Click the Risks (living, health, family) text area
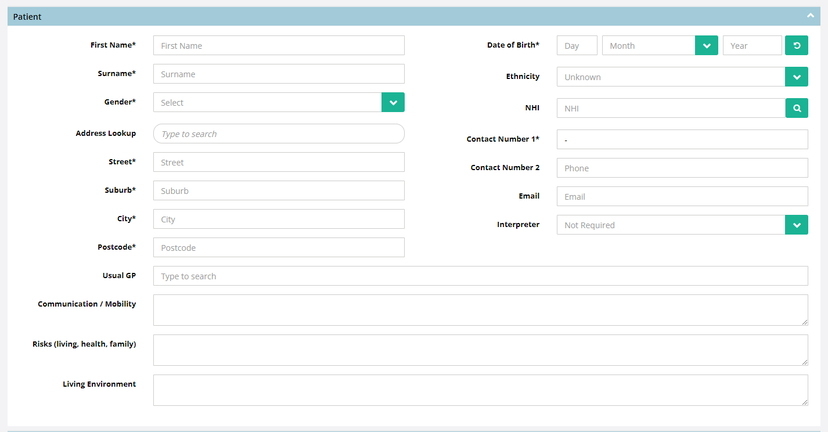 481,350
